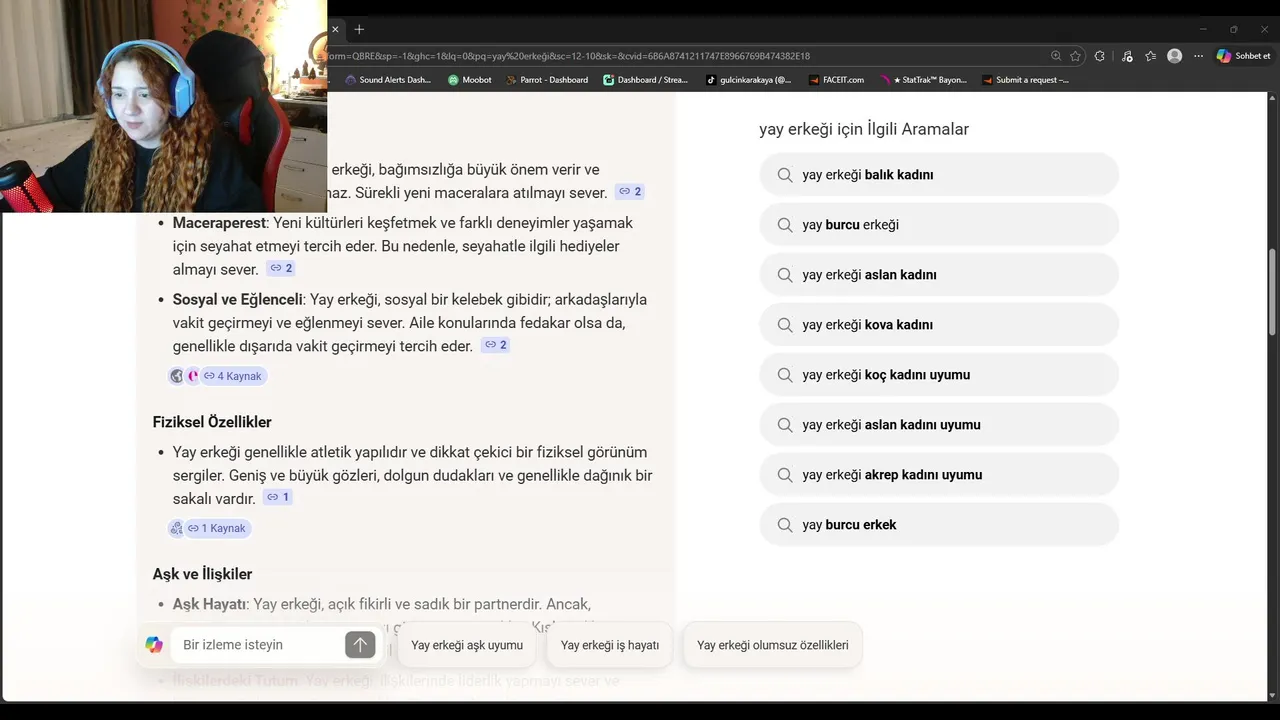Search related: yay erkeği aslan kadını

click(x=939, y=275)
